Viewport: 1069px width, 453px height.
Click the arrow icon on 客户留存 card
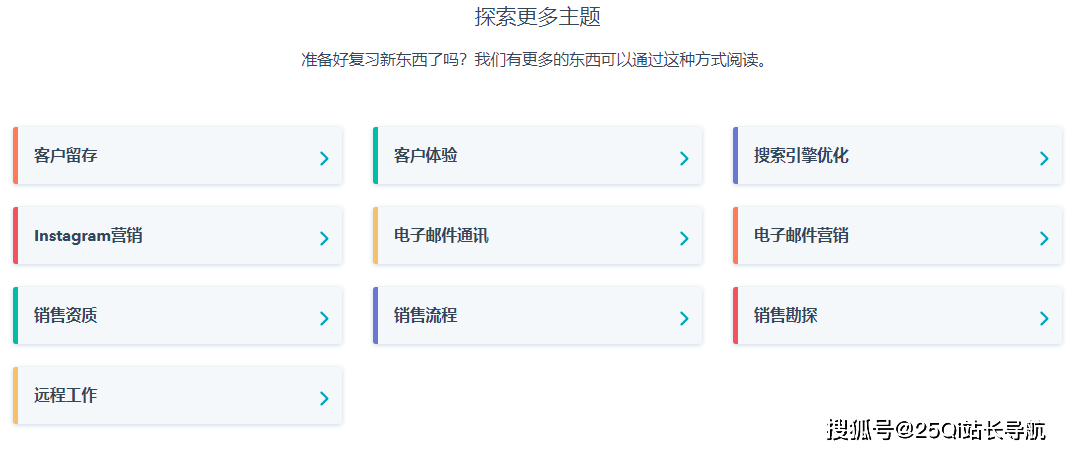tap(325, 158)
